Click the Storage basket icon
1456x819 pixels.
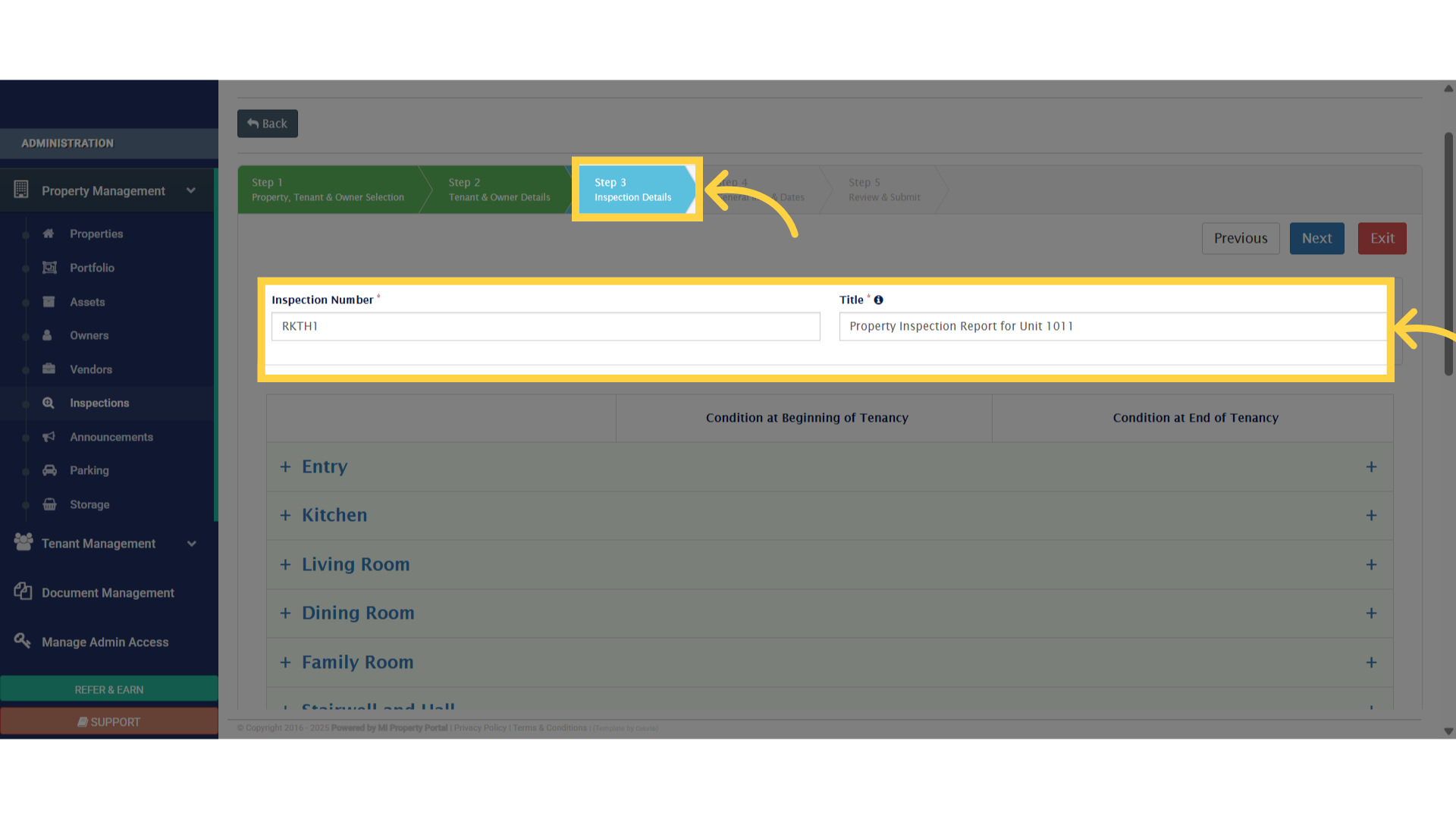(49, 504)
